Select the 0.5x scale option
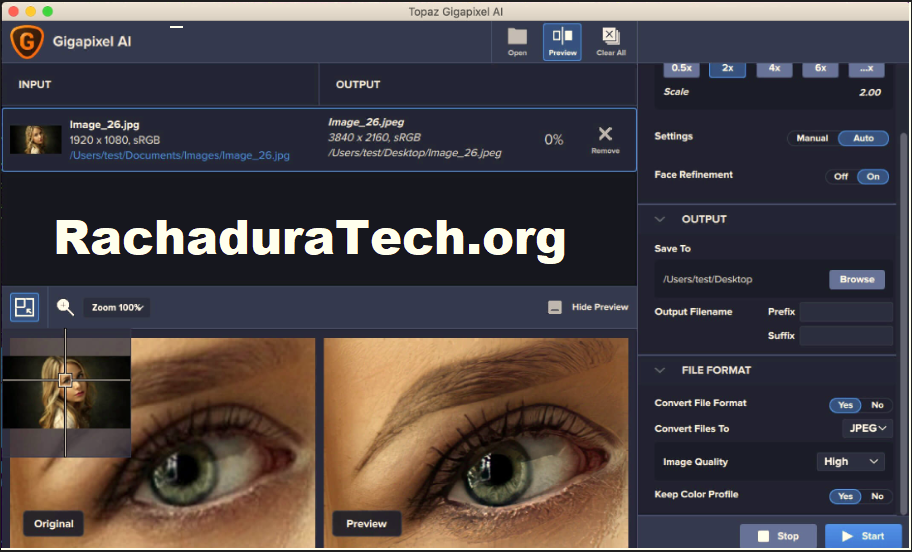Image resolution: width=912 pixels, height=552 pixels. coord(682,68)
